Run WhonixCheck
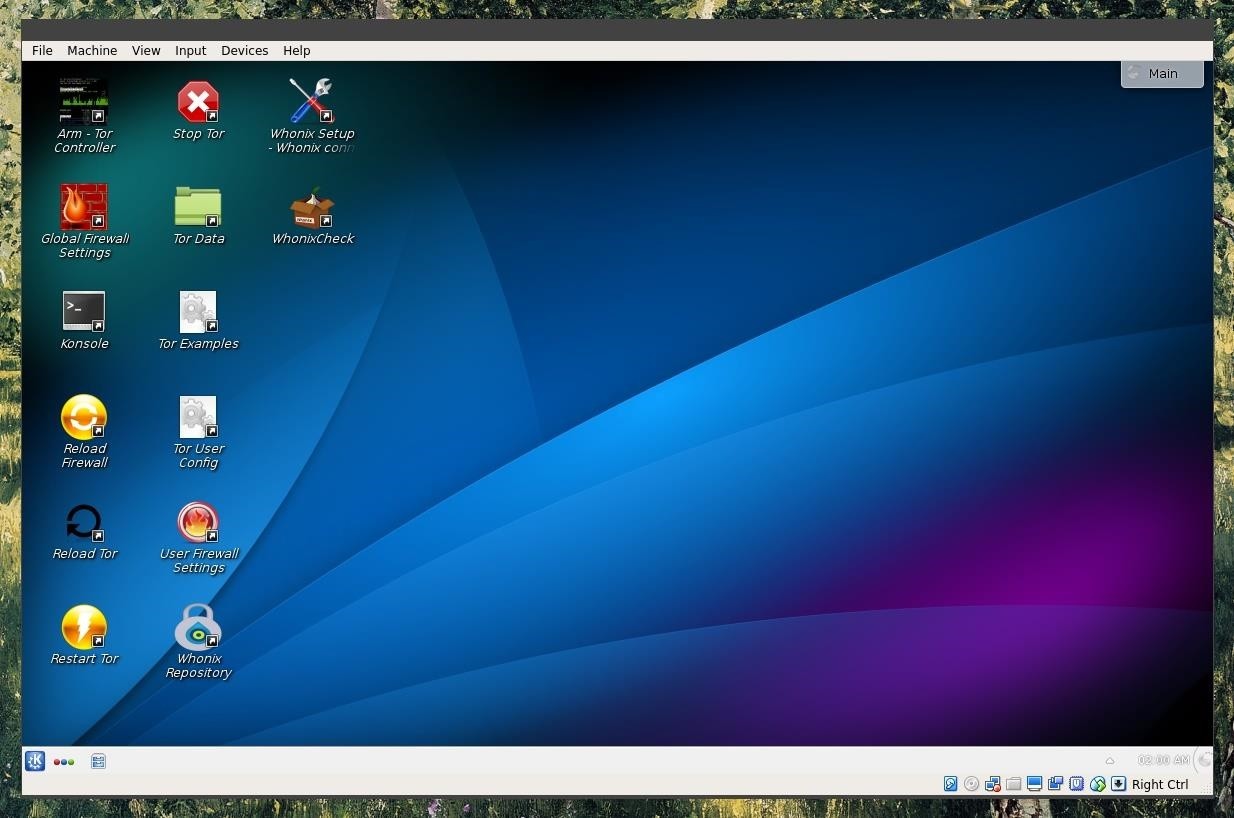The image size is (1234, 818). (x=313, y=207)
